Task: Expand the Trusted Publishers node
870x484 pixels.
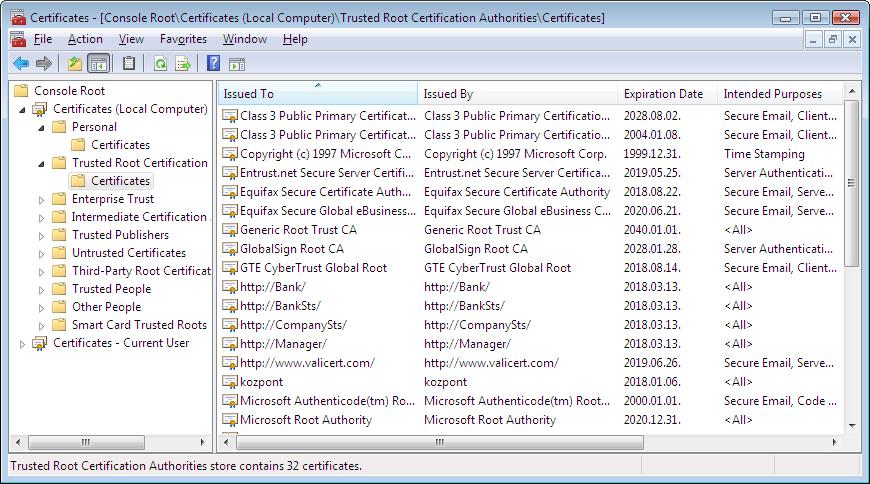Action: click(x=41, y=236)
